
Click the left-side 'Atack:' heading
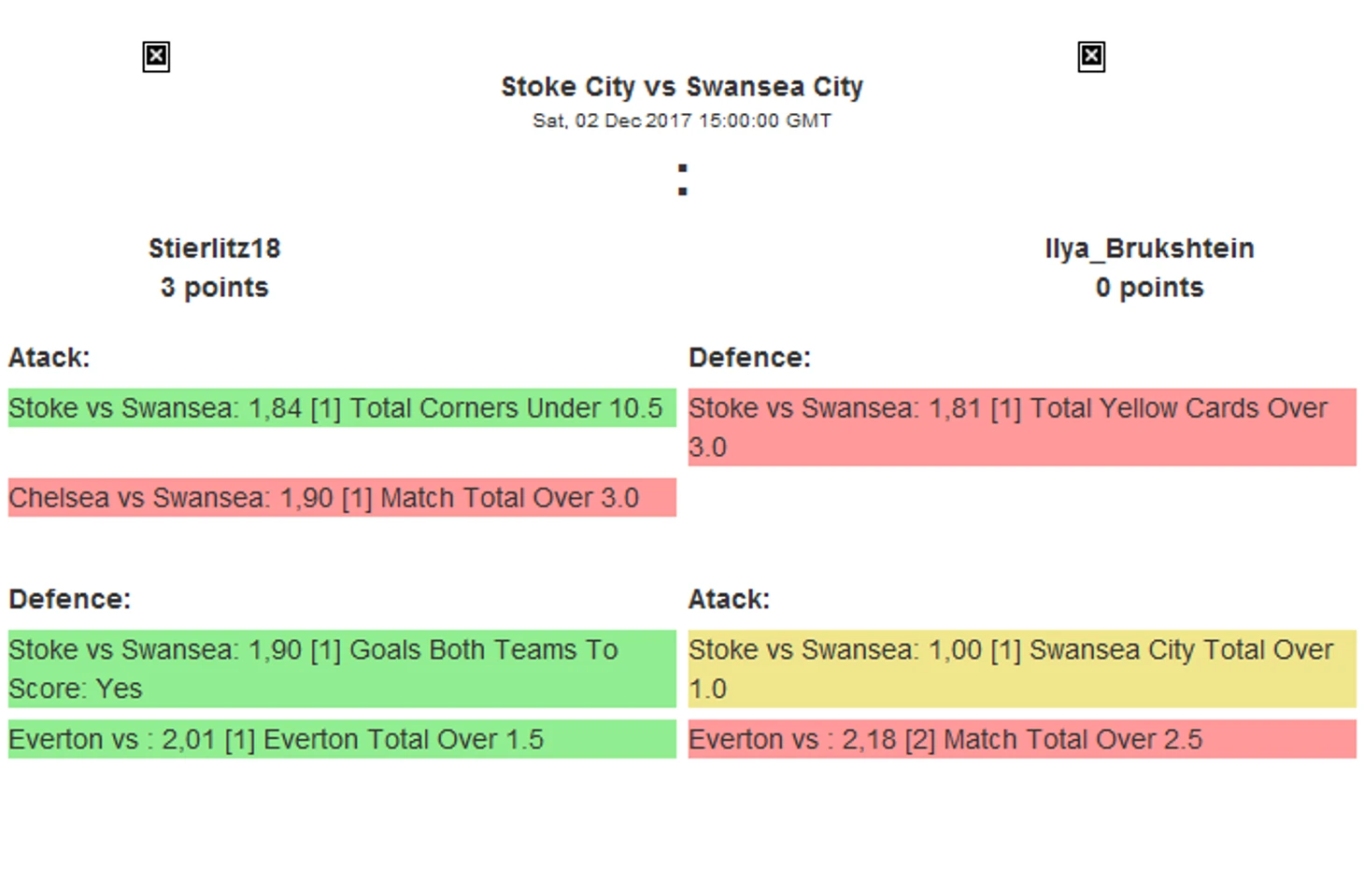50,358
